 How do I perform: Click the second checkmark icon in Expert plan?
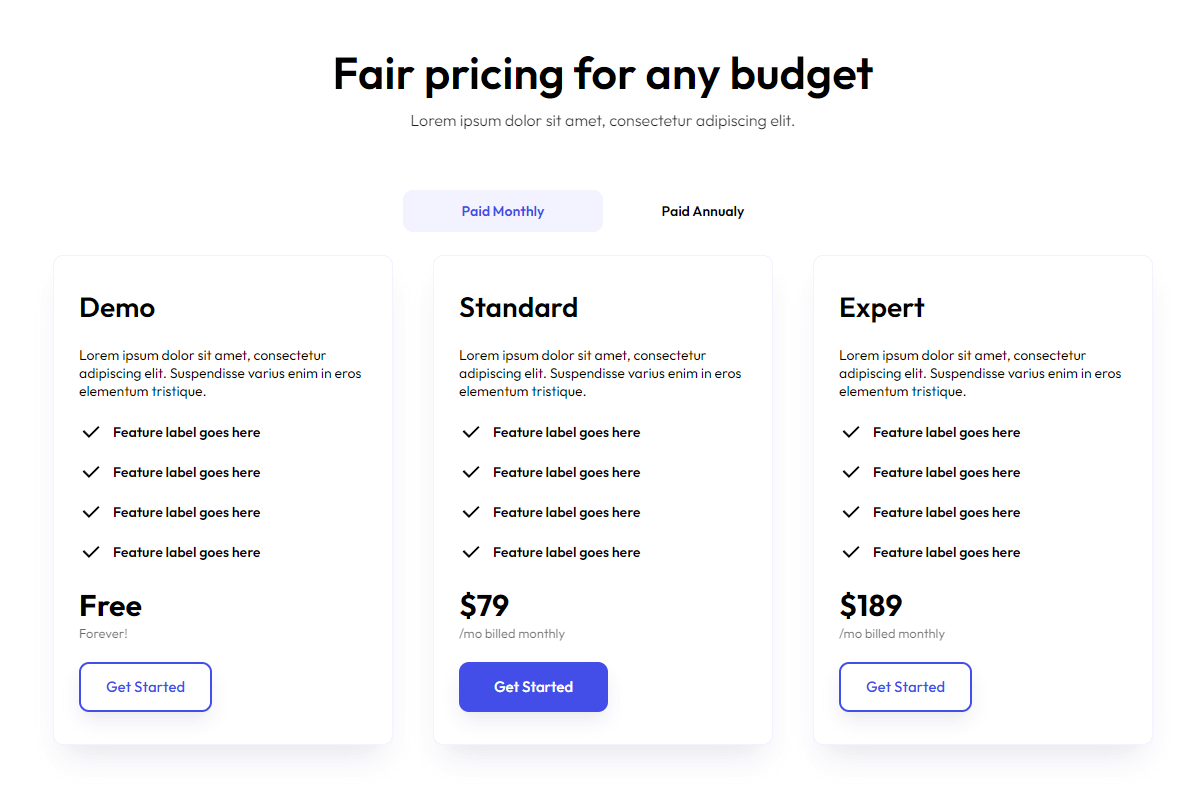click(850, 471)
